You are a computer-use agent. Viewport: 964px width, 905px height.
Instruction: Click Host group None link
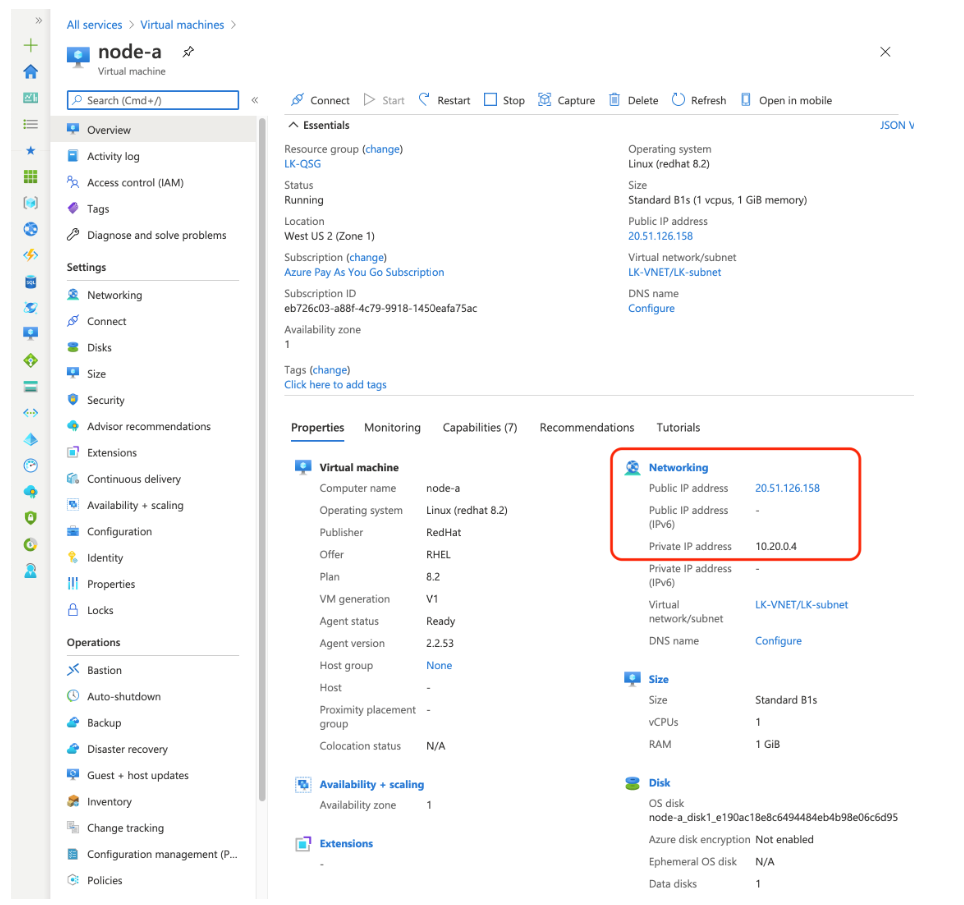click(x=439, y=665)
